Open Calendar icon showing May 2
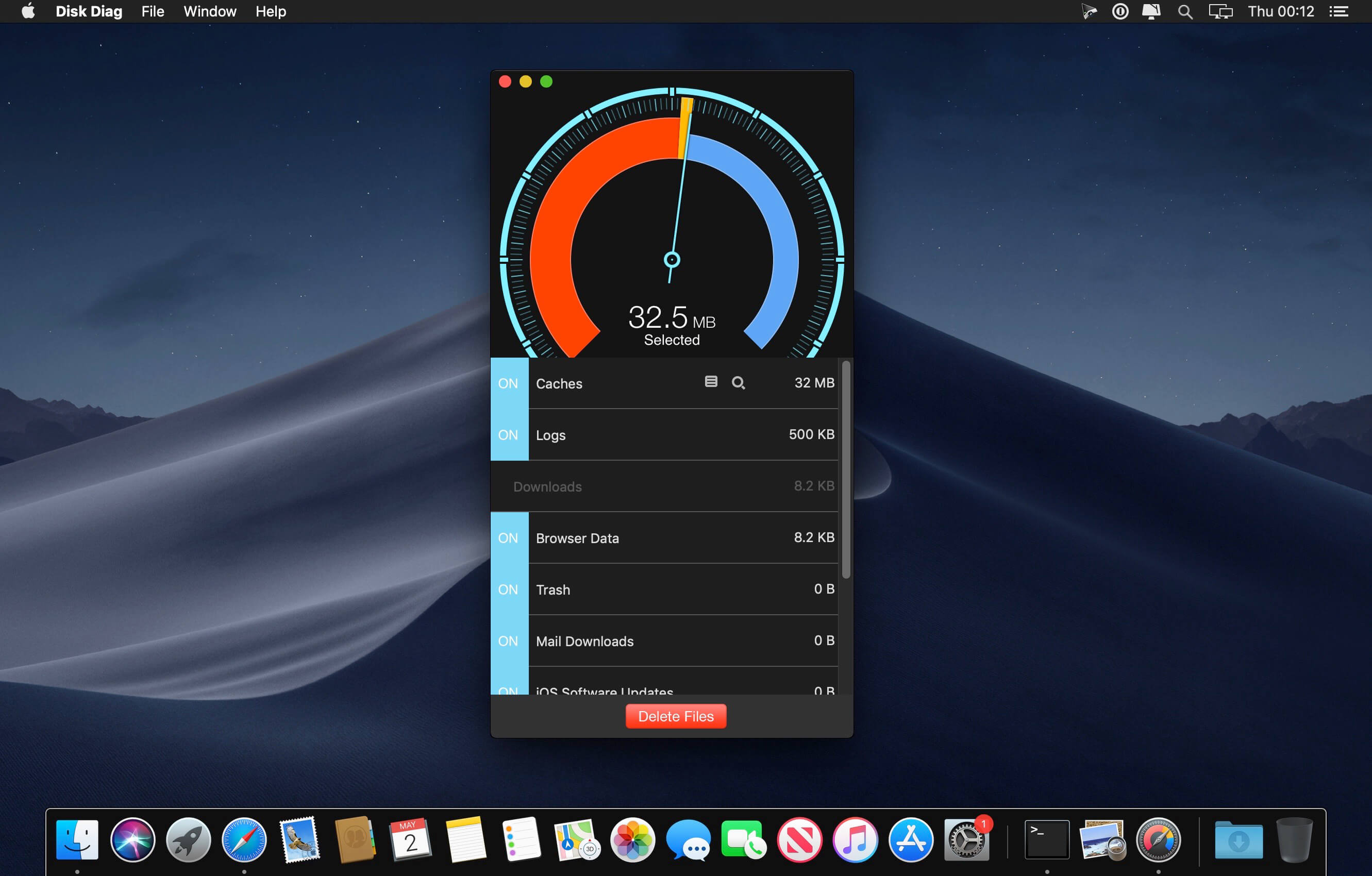Viewport: 1372px width, 876px height. point(410,839)
